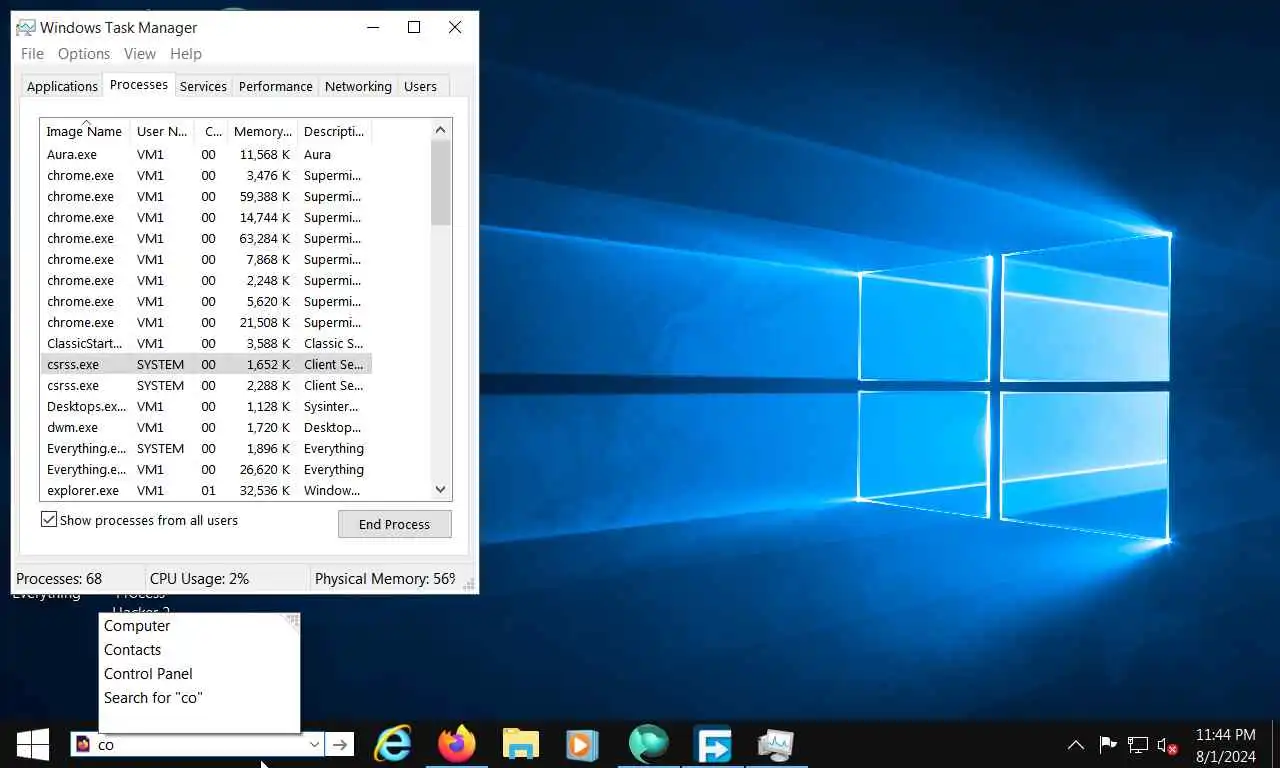Select the Desktops.exe process row

coord(206,407)
